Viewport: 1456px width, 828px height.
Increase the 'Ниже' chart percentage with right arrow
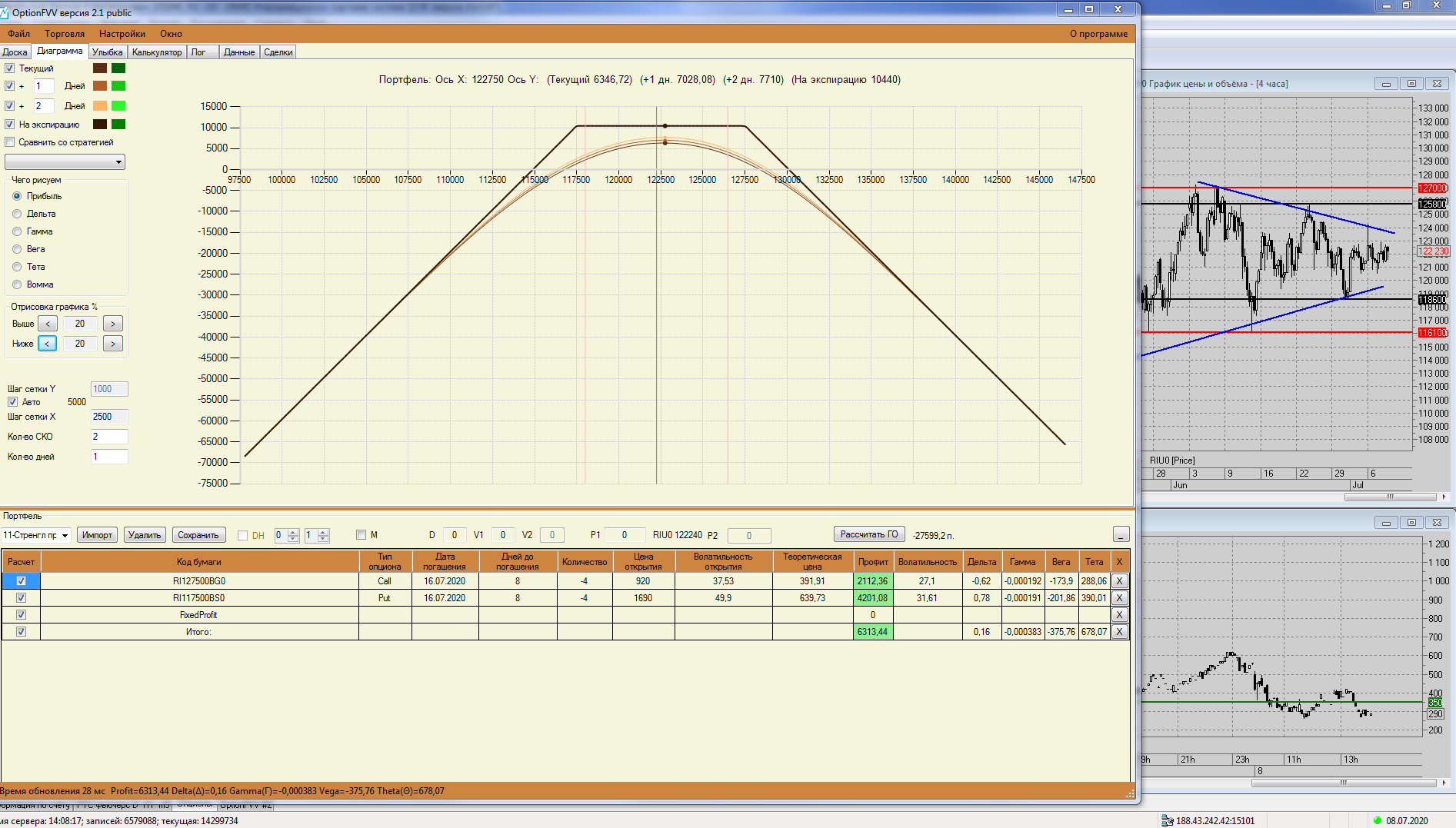[x=112, y=344]
